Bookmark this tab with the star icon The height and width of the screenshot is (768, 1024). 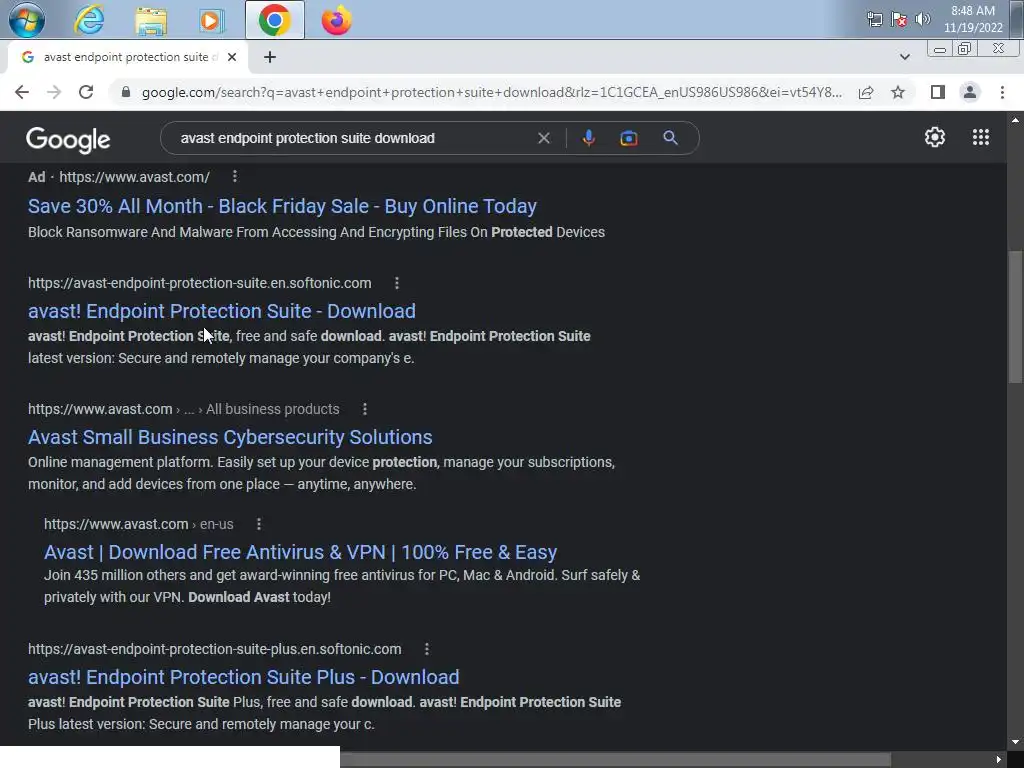(x=898, y=92)
